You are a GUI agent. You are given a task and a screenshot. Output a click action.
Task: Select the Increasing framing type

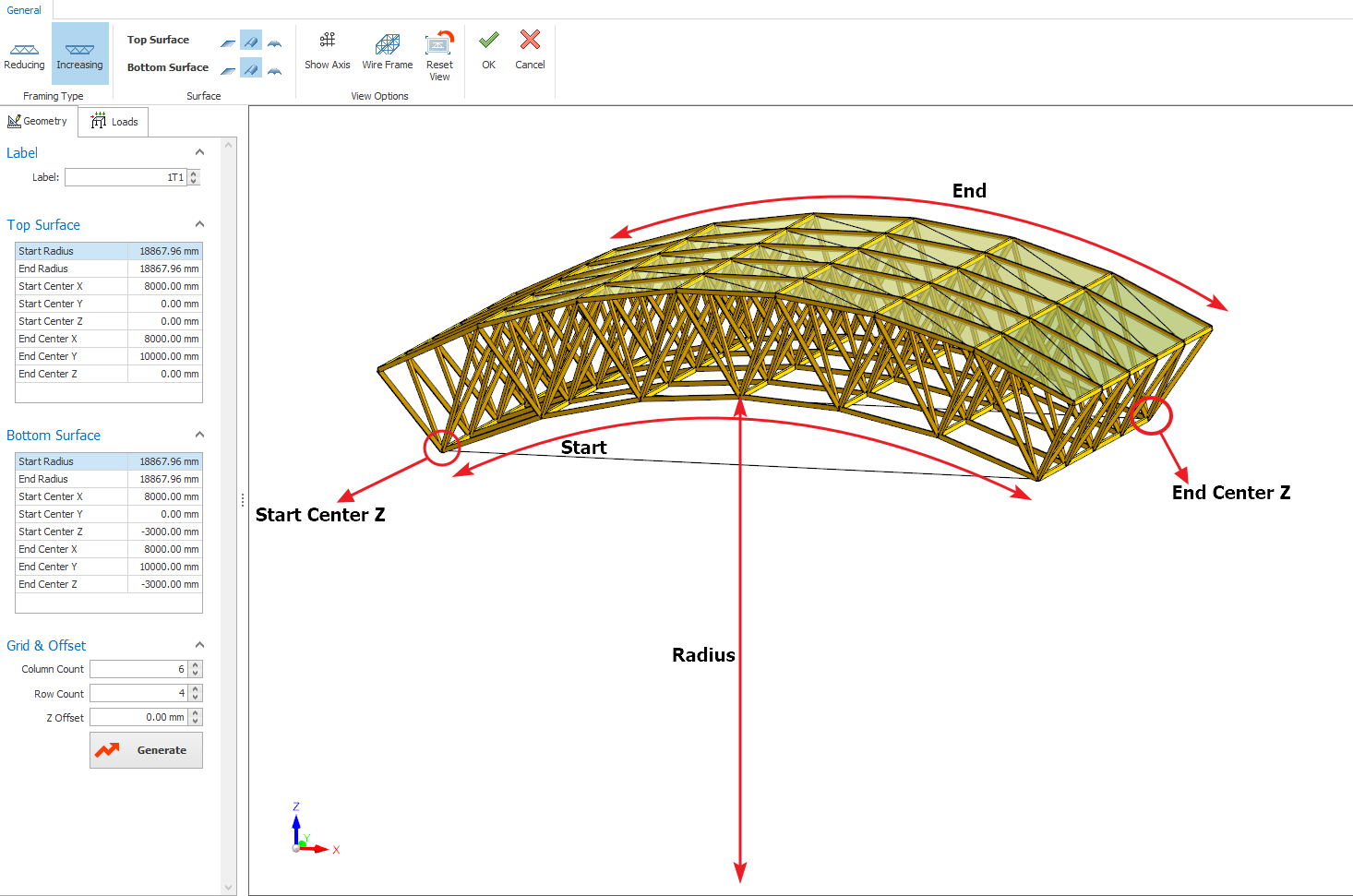pyautogui.click(x=79, y=54)
